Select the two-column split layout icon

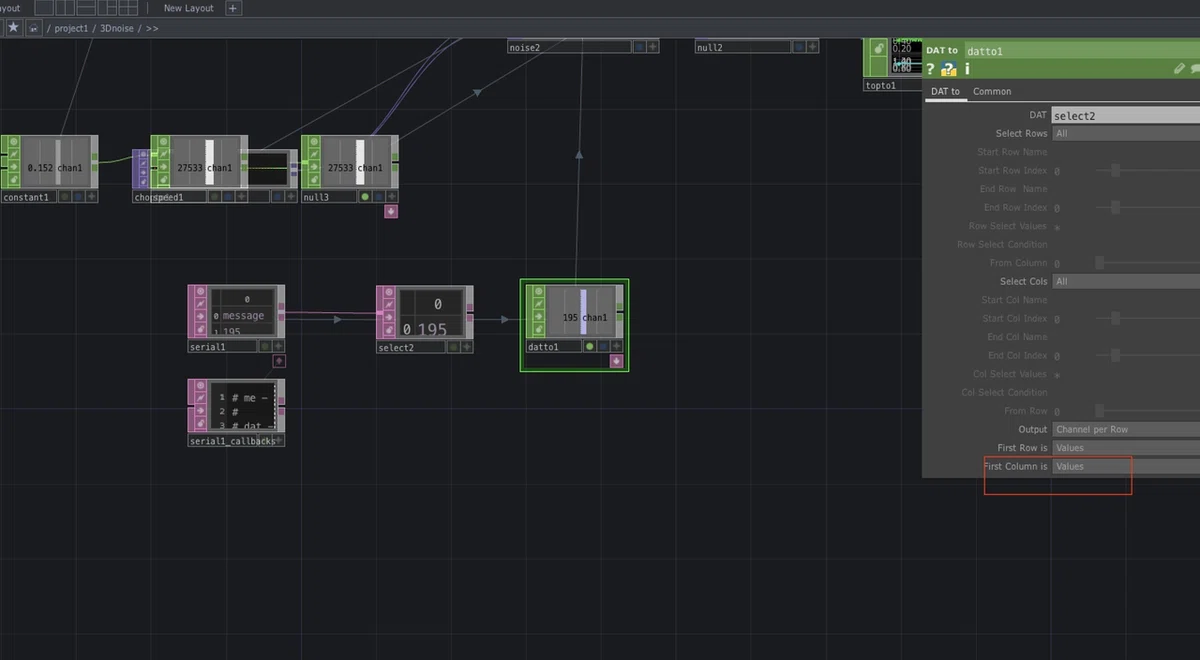[x=64, y=8]
